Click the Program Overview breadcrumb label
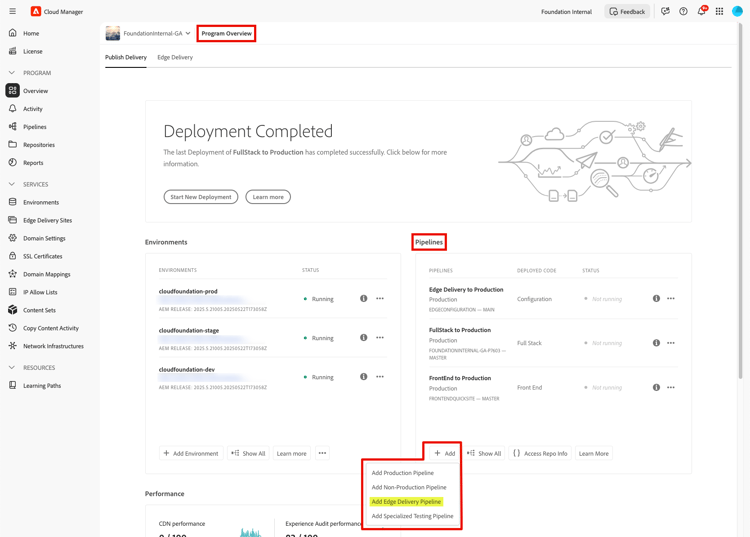Image resolution: width=750 pixels, height=537 pixels. point(226,33)
